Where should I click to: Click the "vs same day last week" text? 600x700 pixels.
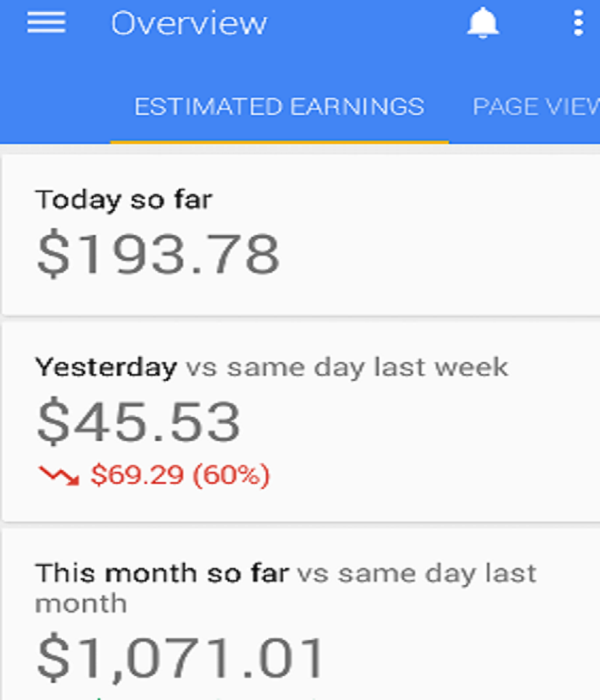point(347,367)
